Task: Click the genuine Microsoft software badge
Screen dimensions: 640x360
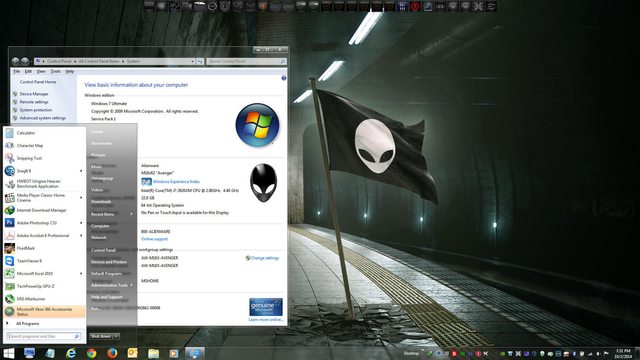Action: [266, 307]
